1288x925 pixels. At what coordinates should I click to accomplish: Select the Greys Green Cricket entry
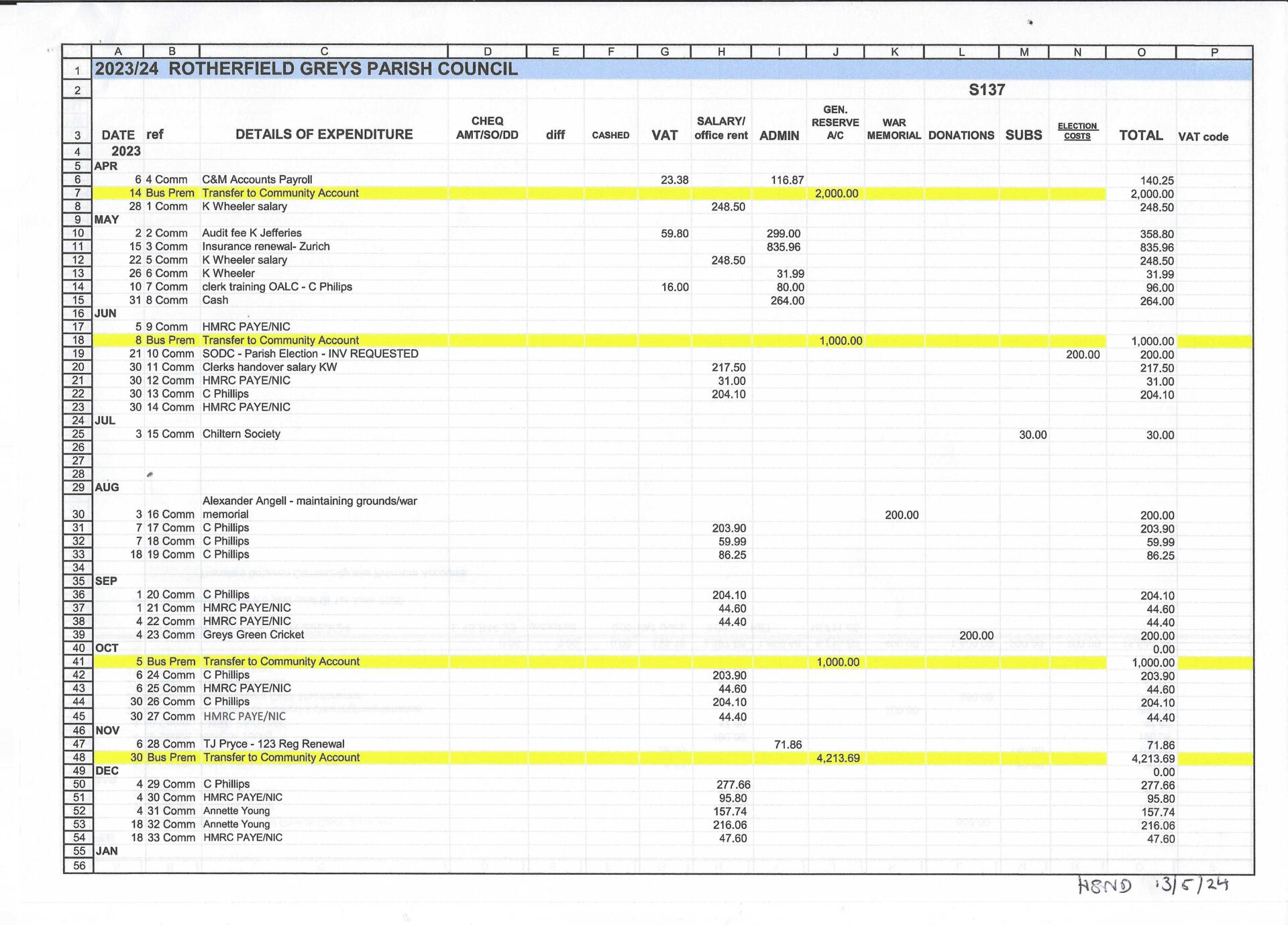pos(254,635)
